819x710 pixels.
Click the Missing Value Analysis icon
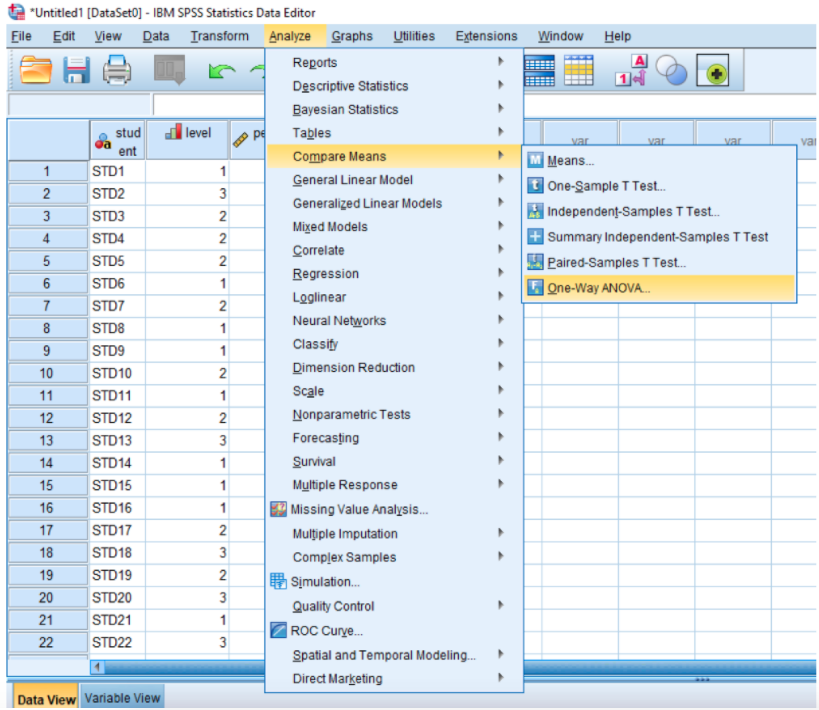click(278, 508)
